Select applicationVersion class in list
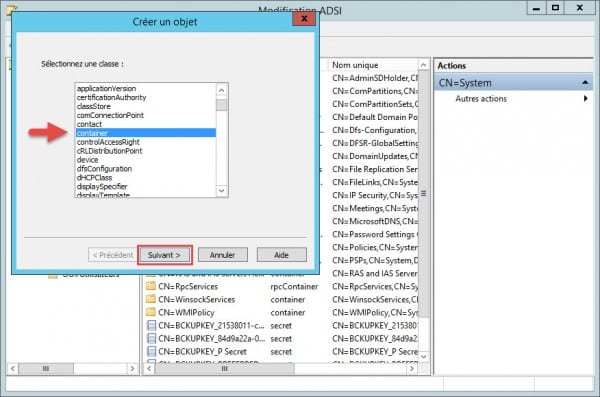Image resolution: width=600 pixels, height=397 pixels. click(x=106, y=88)
